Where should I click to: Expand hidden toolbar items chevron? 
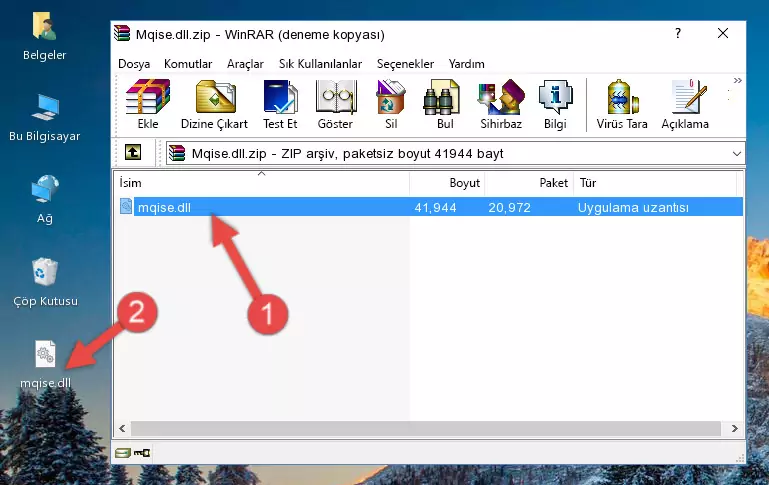pos(737,80)
